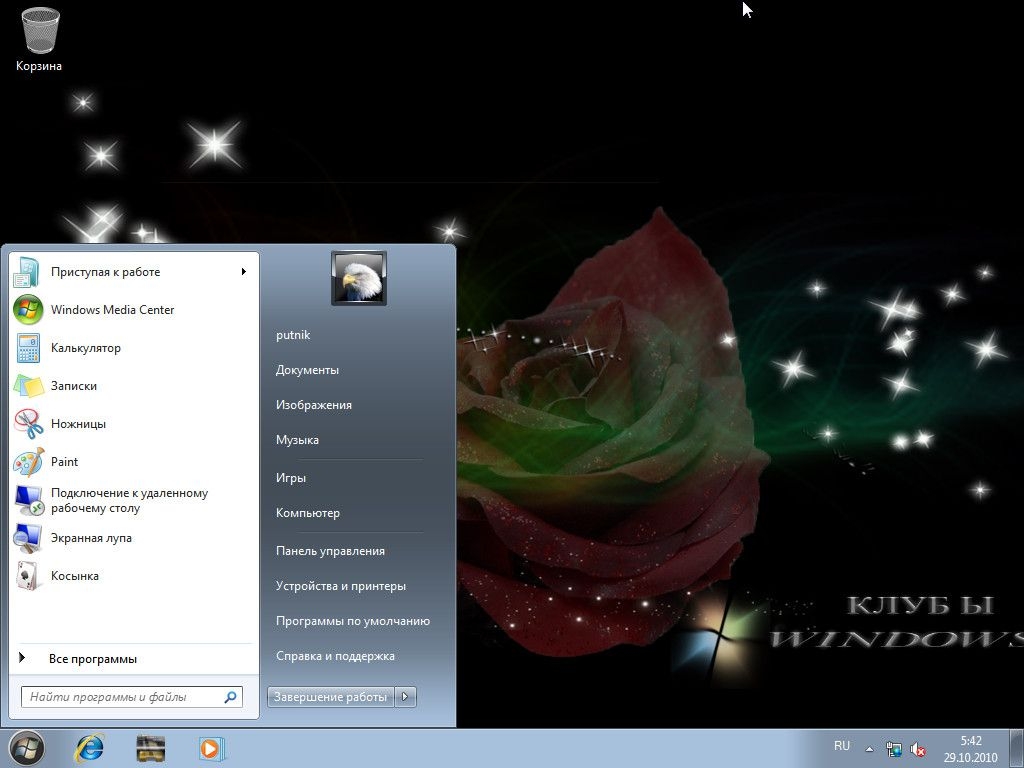Viewport: 1024px width, 768px height.
Task: Open Paint from the Start menu
Action: click(x=64, y=462)
